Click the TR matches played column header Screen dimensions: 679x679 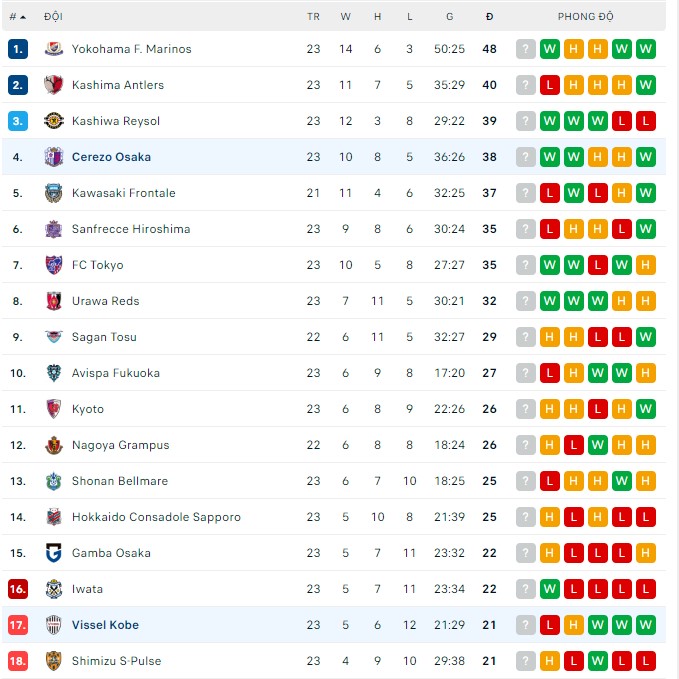[x=314, y=17]
